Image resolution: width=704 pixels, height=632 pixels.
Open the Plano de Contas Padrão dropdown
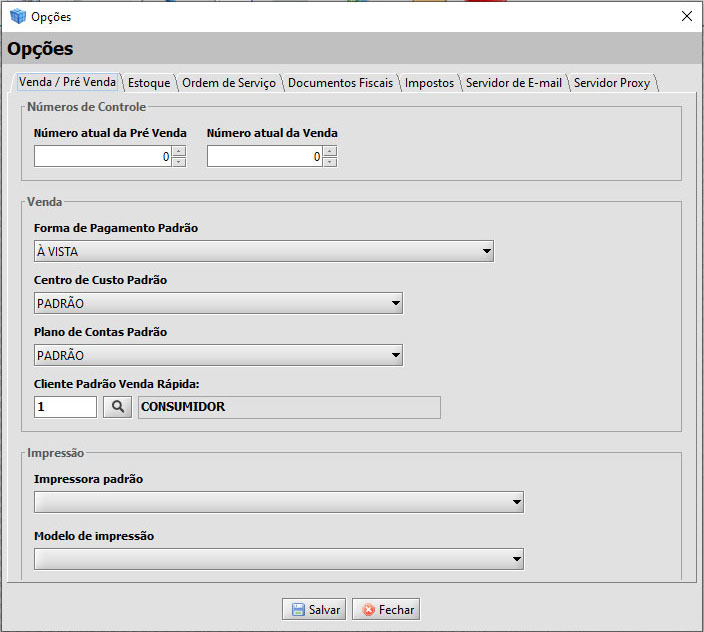pos(395,355)
